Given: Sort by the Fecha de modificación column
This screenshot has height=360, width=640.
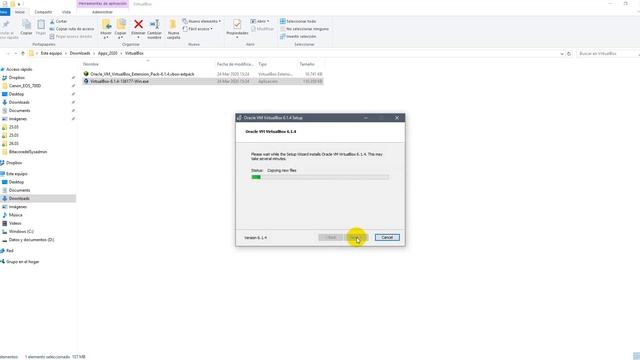Looking at the screenshot, I should click(236, 64).
